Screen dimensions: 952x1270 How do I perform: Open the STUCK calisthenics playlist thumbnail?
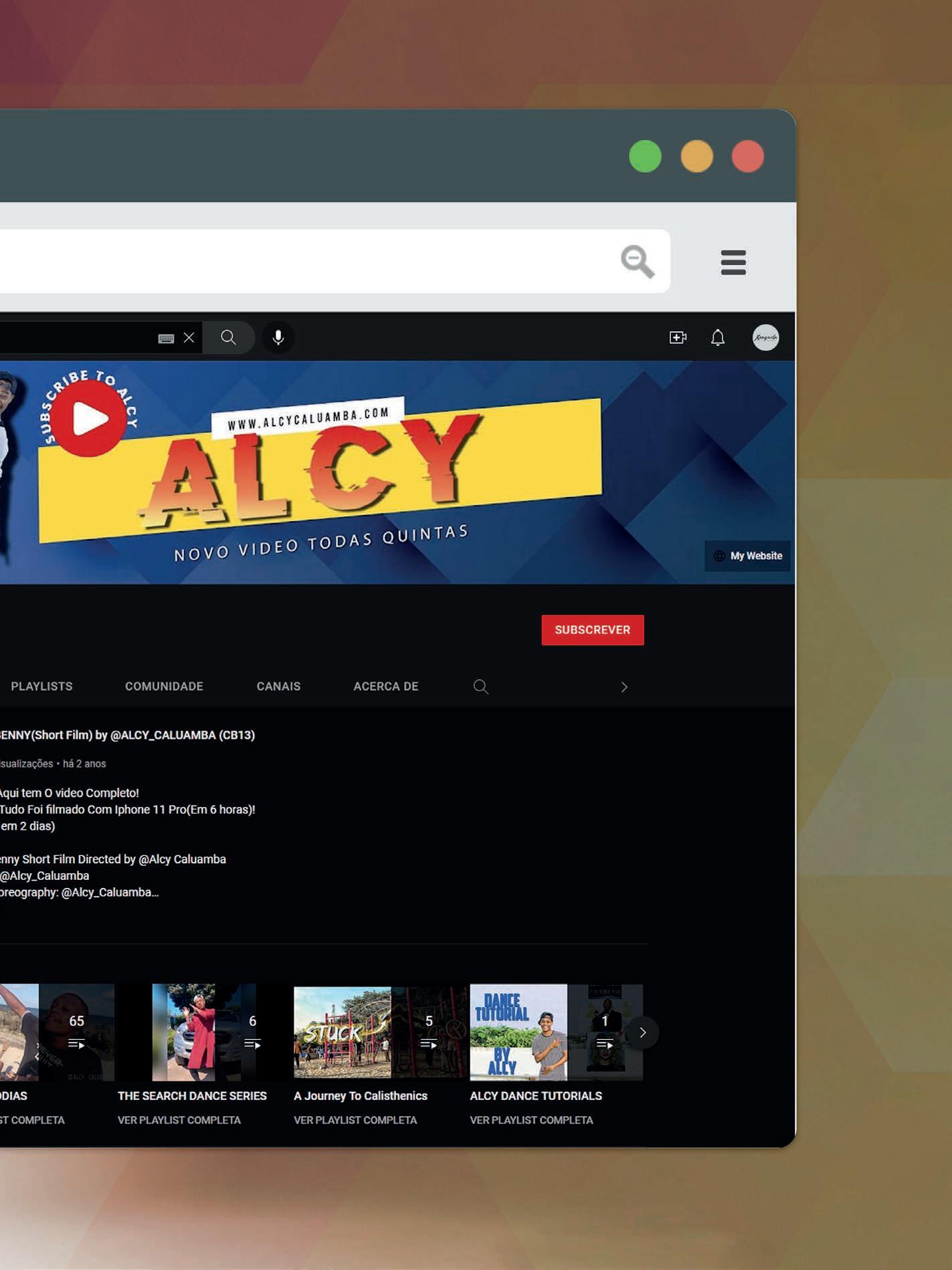pos(380,1032)
